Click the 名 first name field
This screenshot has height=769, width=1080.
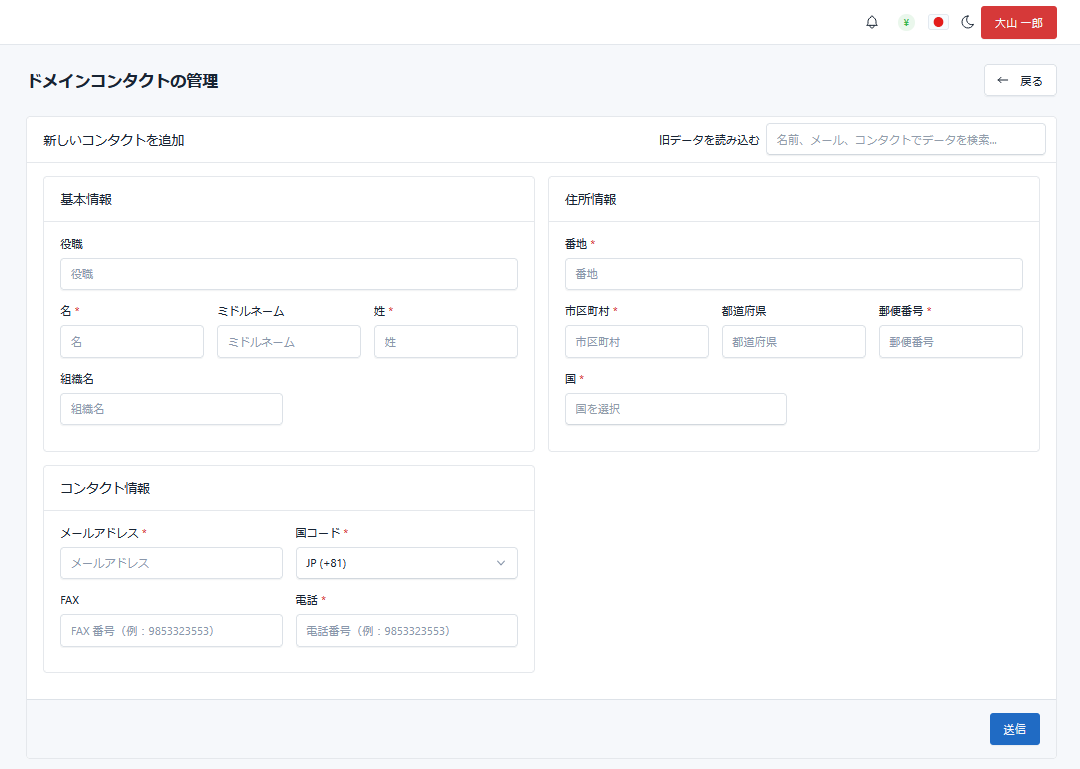click(x=131, y=342)
